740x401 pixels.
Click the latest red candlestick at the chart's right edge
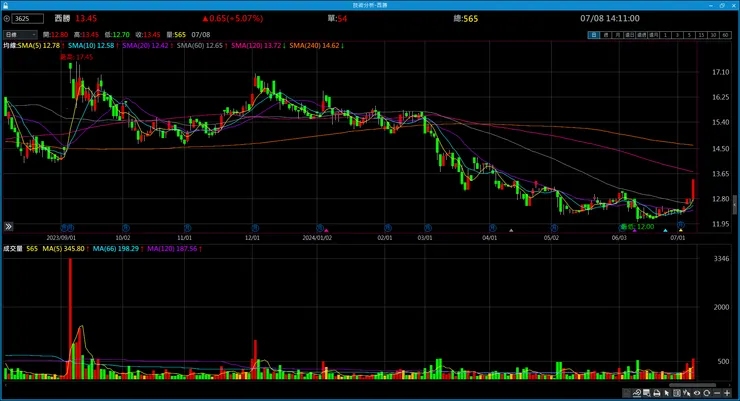[x=693, y=189]
